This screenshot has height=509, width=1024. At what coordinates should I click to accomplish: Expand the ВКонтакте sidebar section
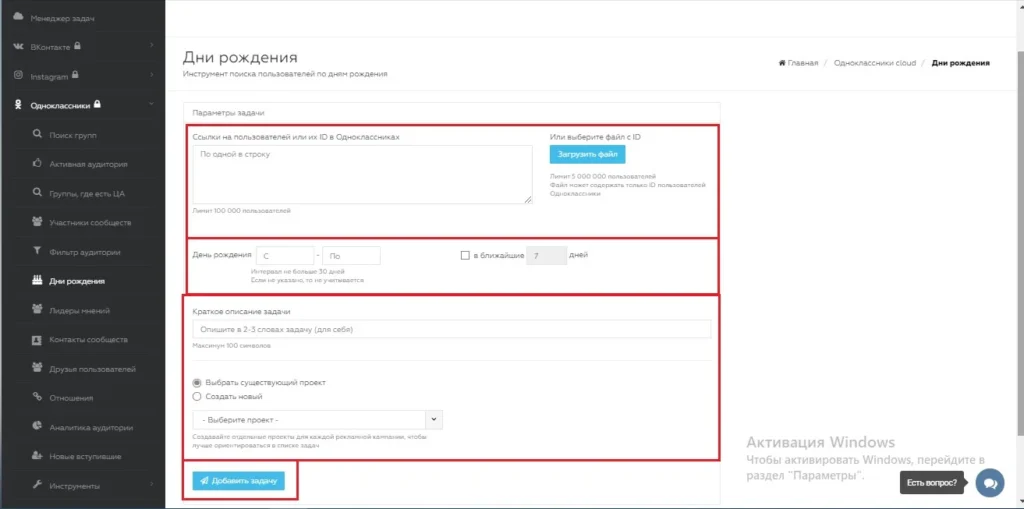81,46
